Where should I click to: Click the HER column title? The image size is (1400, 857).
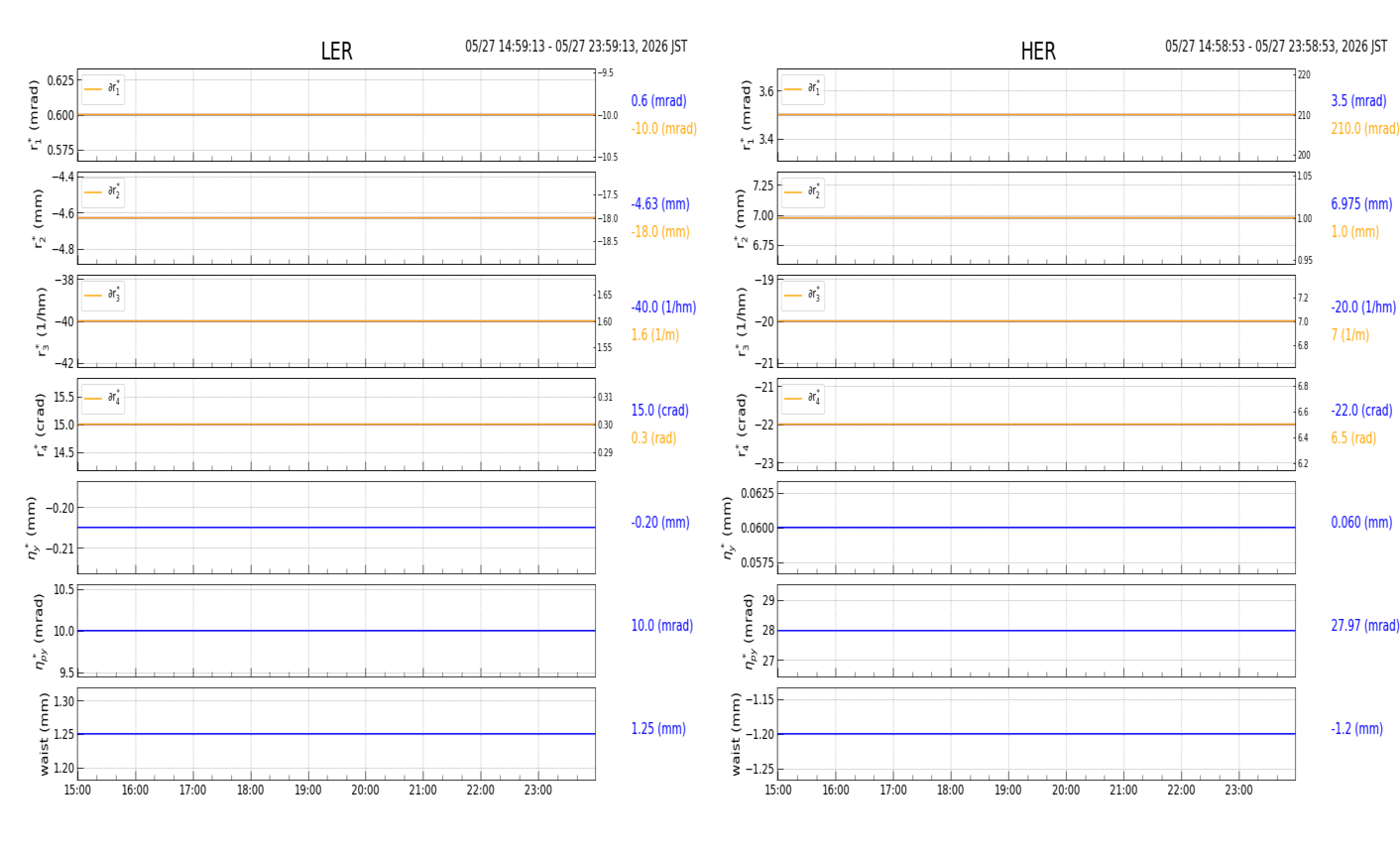(x=1038, y=52)
